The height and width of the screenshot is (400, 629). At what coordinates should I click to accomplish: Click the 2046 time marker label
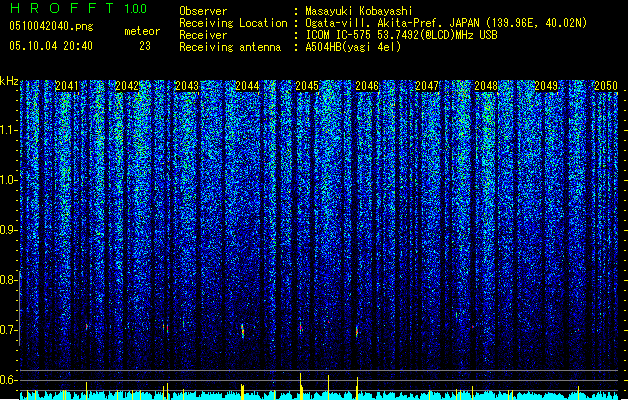pos(367,86)
